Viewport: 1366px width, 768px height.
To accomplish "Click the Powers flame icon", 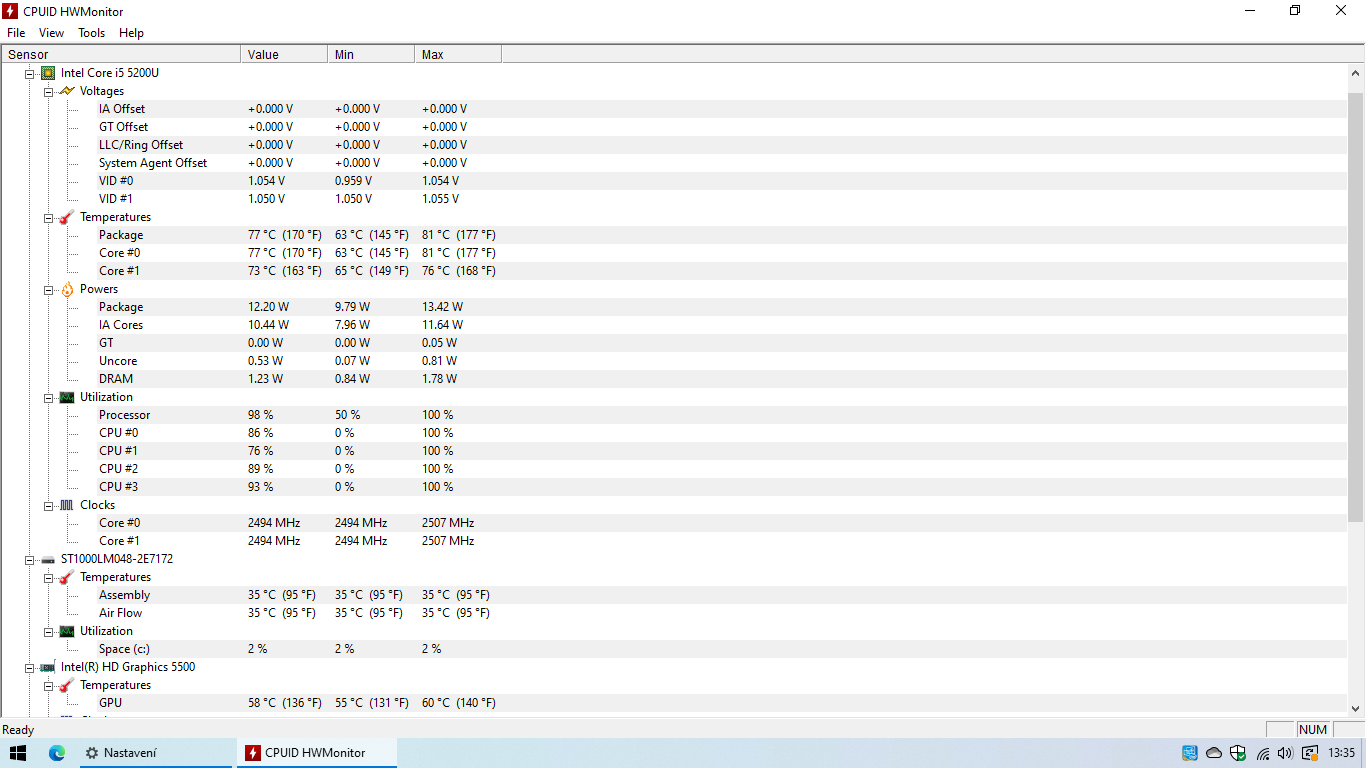I will pos(67,289).
